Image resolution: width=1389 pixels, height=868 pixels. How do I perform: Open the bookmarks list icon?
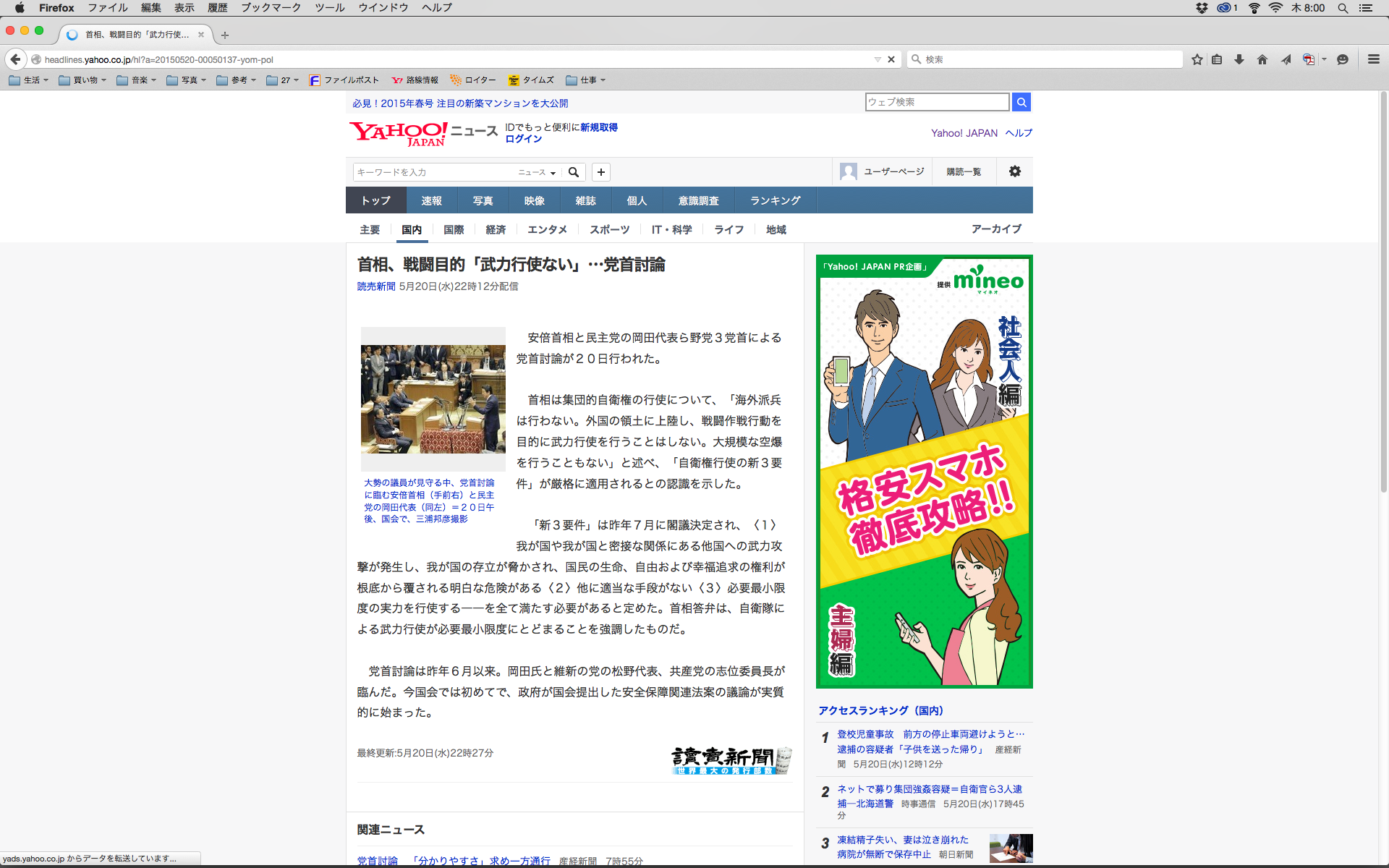tap(1217, 59)
